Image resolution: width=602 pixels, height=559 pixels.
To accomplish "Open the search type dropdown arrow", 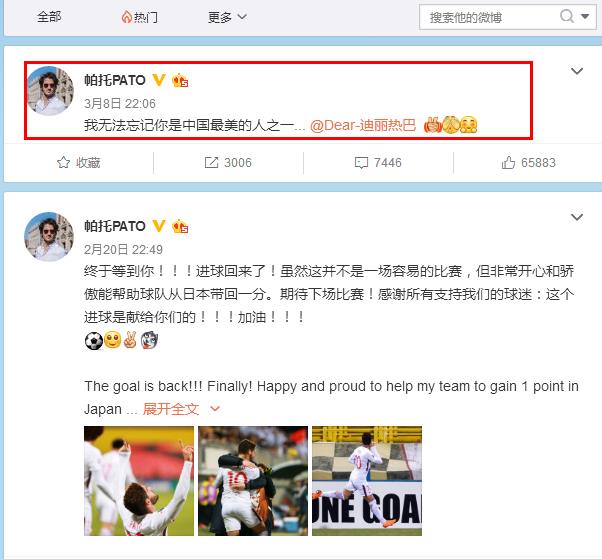I will [585, 17].
